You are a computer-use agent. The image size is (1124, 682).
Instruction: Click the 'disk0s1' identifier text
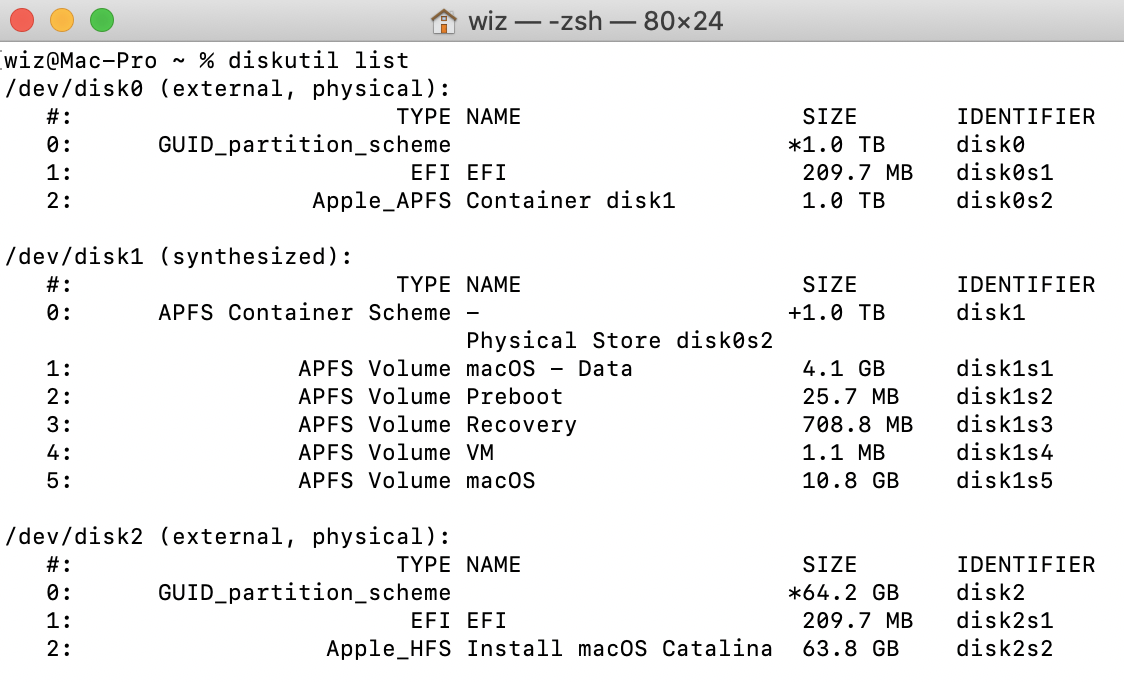tap(1004, 173)
